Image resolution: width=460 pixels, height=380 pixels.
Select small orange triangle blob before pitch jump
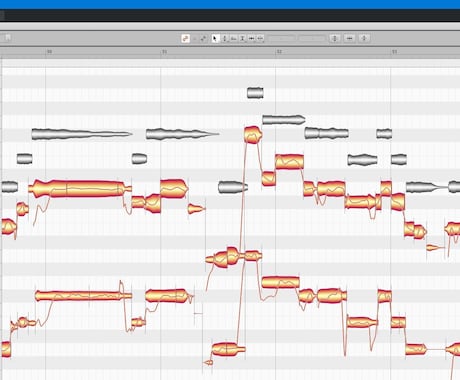[209, 362]
